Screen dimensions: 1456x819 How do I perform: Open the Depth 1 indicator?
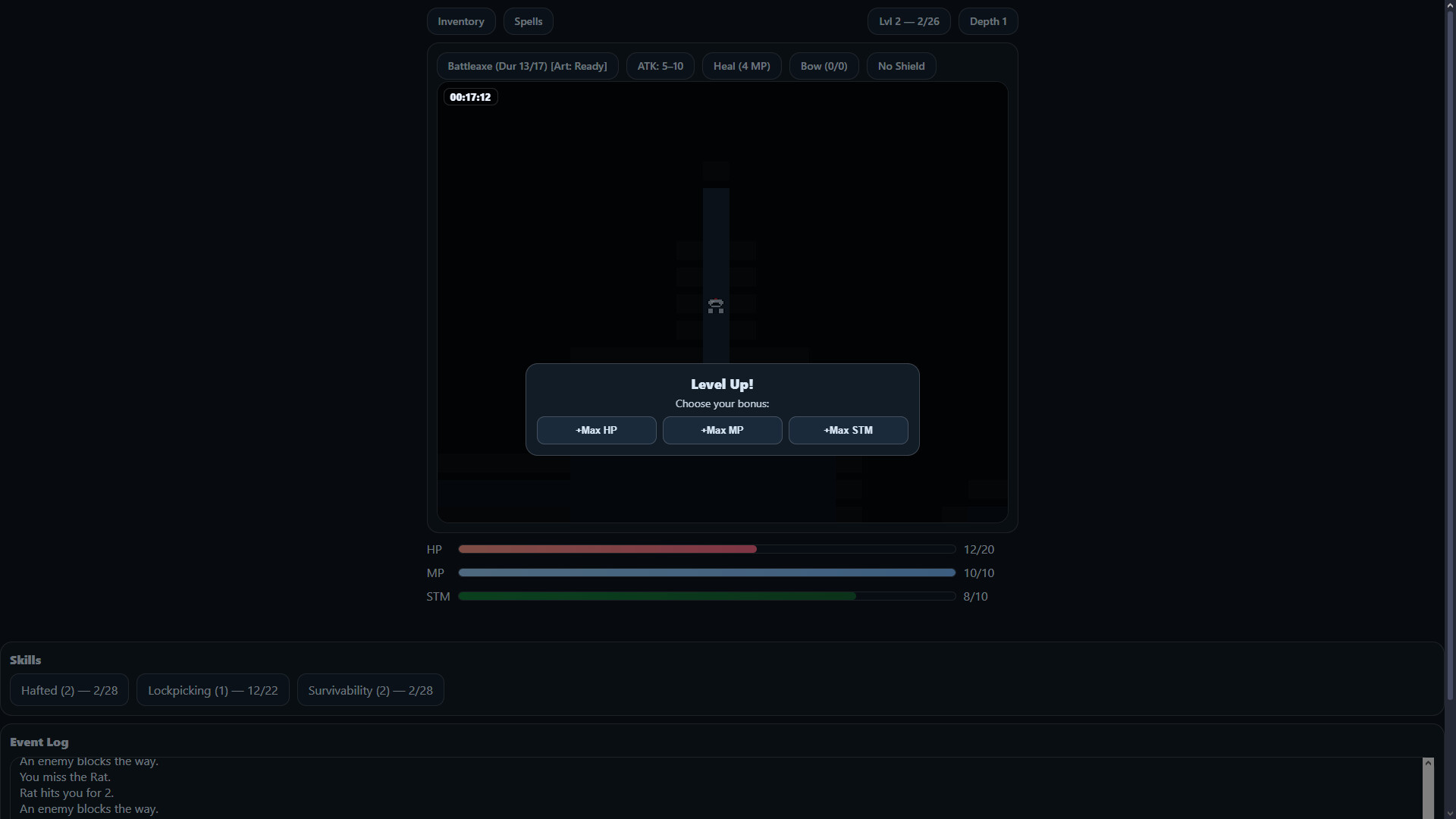coord(988,21)
